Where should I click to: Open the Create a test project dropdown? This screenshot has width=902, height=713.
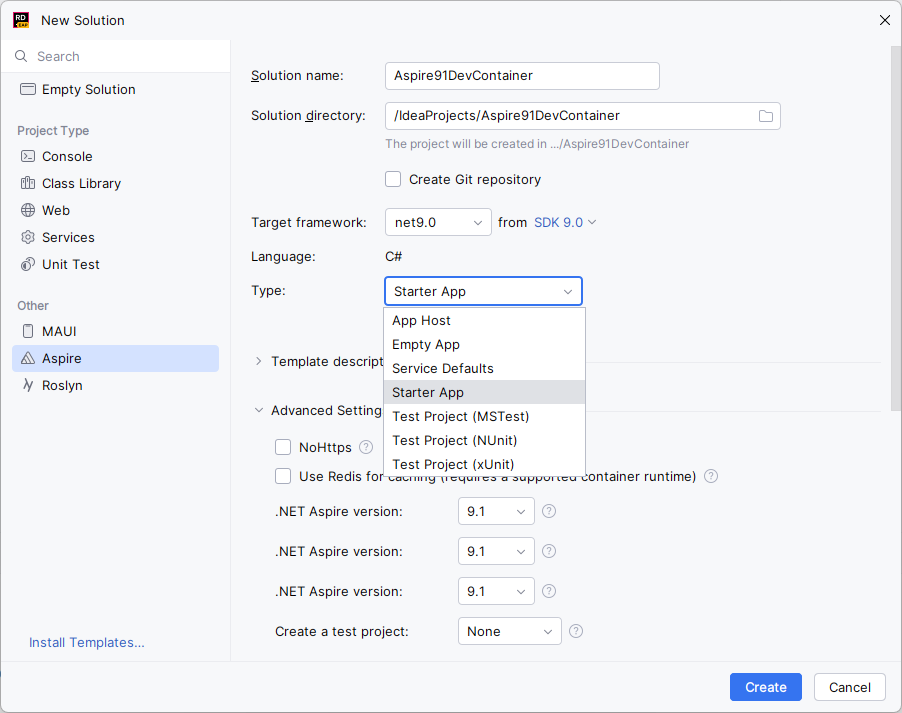point(509,632)
